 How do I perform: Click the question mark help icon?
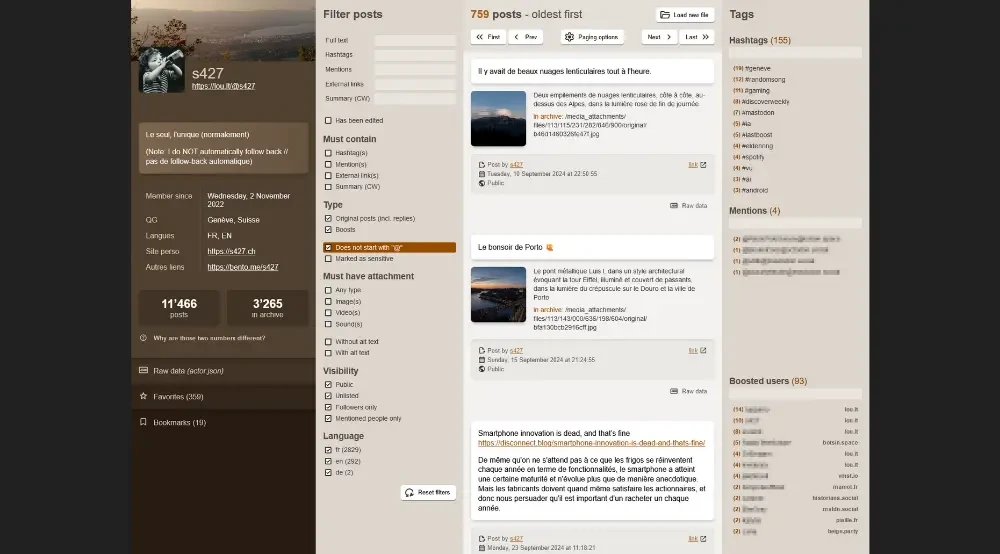(144, 338)
